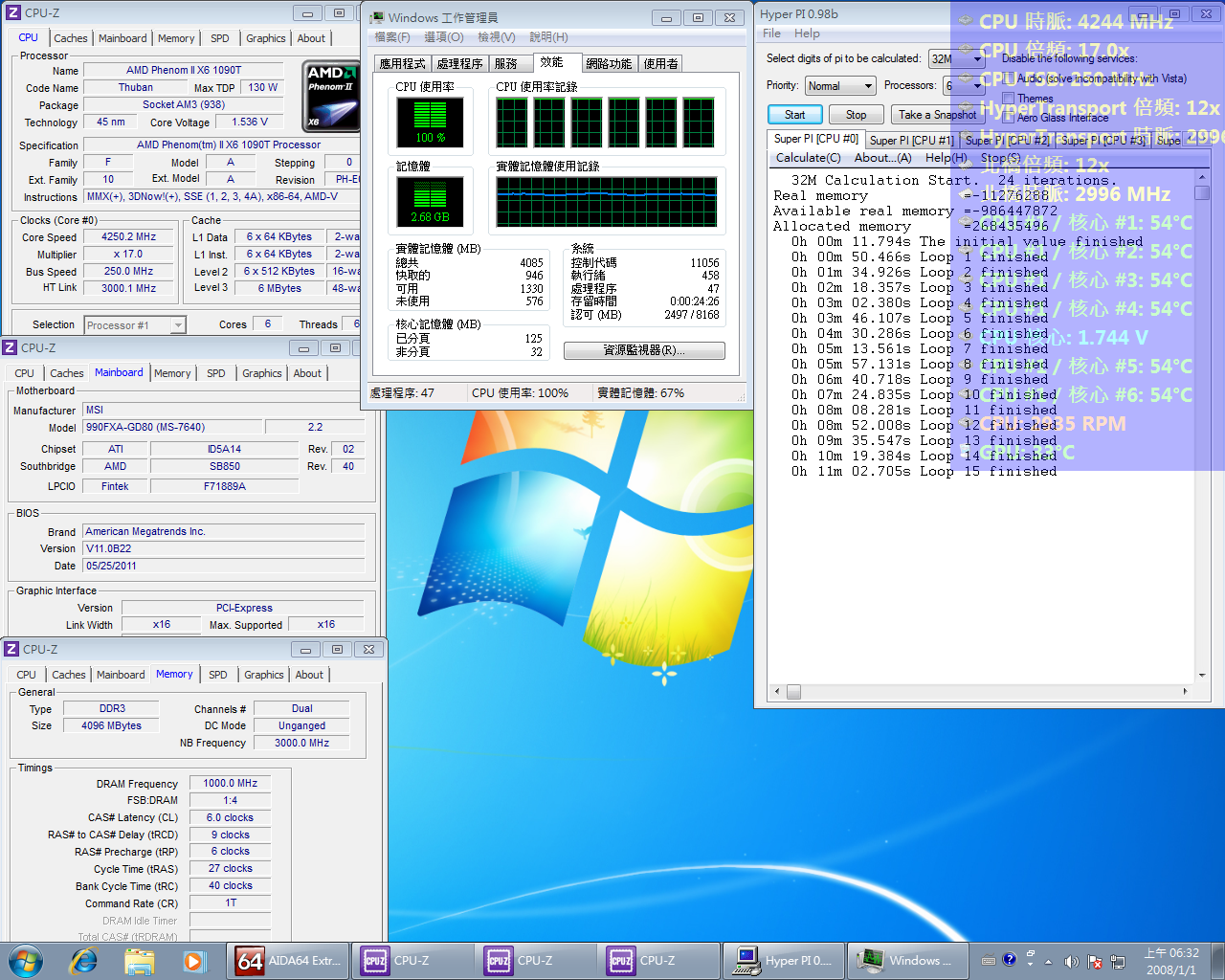This screenshot has height=980, width=1225.
Task: Open the Priority Normal dropdown
Action: coord(840,86)
